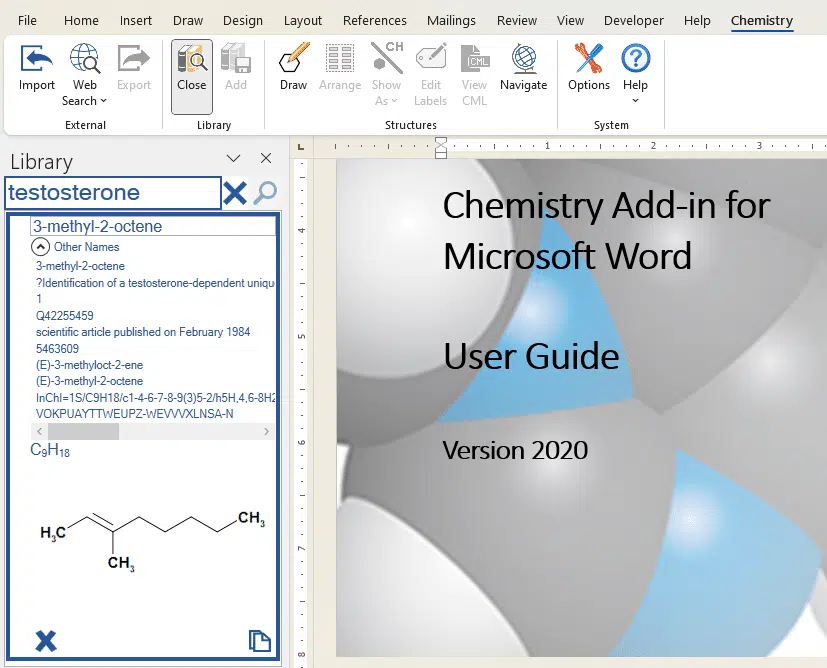Select the 5463609 identifier
This screenshot has height=668, width=827.
click(x=57, y=349)
